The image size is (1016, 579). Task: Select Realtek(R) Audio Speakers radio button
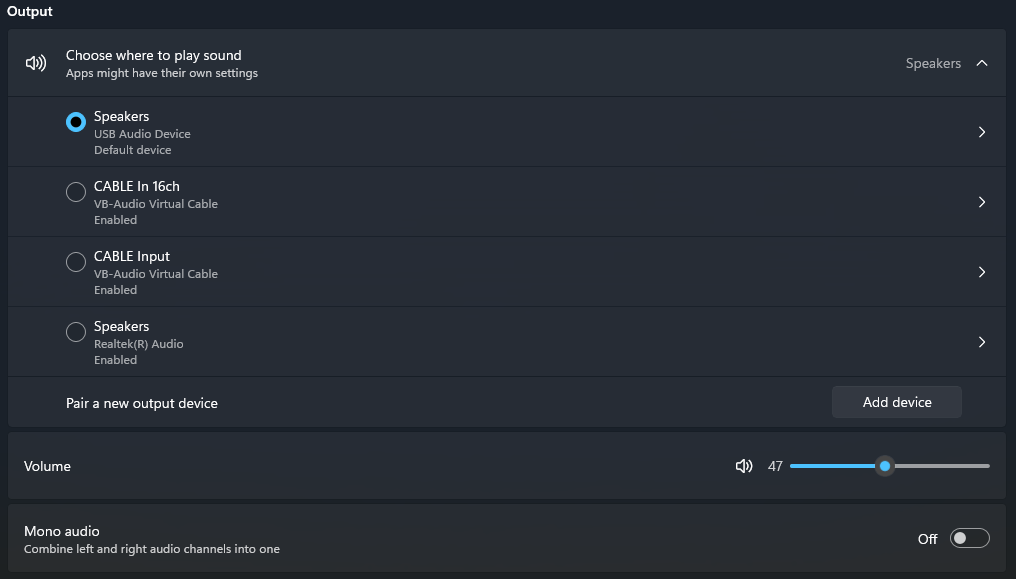[x=76, y=332]
